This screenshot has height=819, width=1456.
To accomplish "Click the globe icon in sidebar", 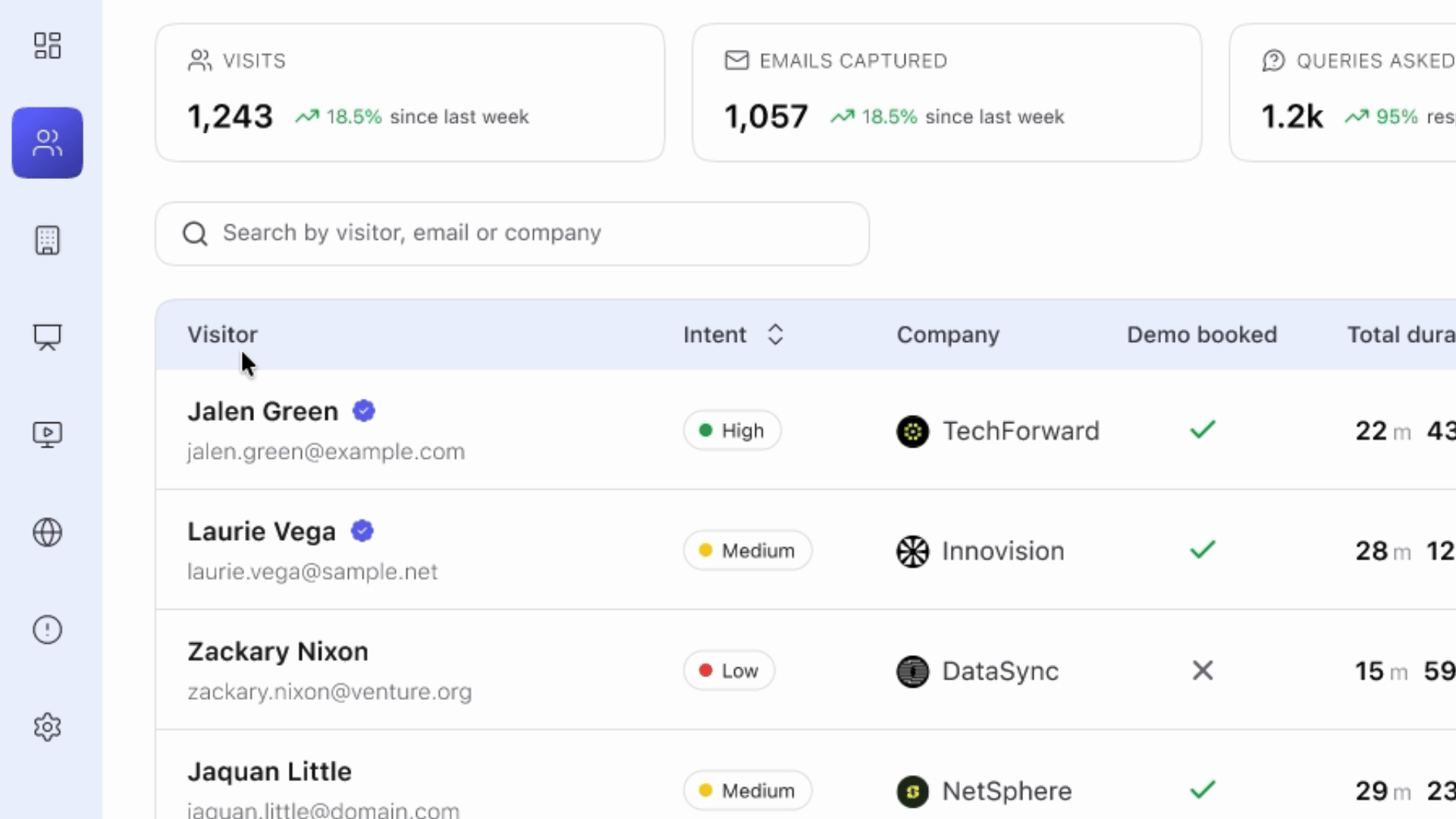I will click(47, 532).
